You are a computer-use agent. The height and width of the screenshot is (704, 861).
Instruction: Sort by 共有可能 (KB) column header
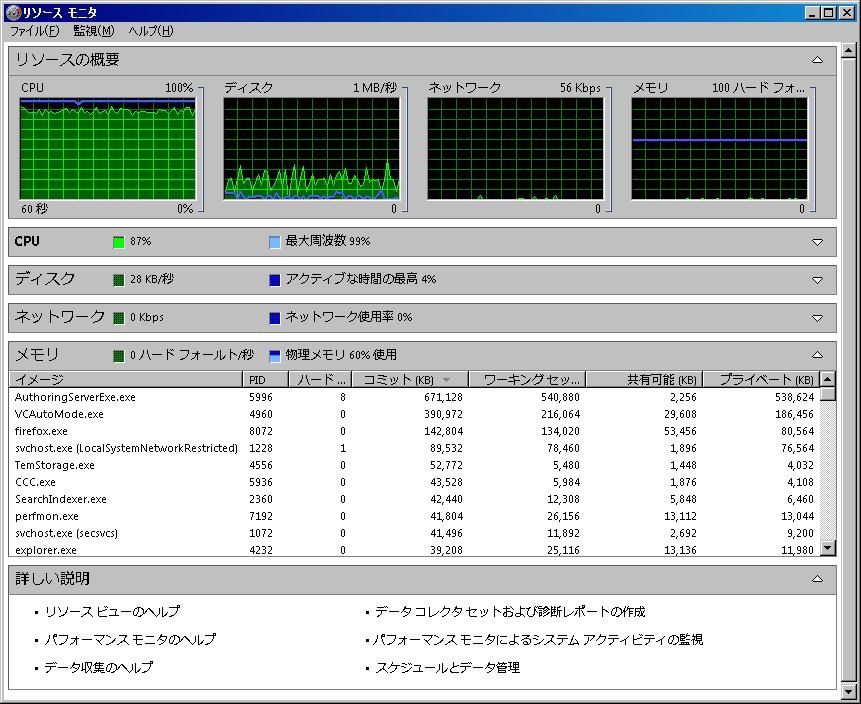click(645, 379)
